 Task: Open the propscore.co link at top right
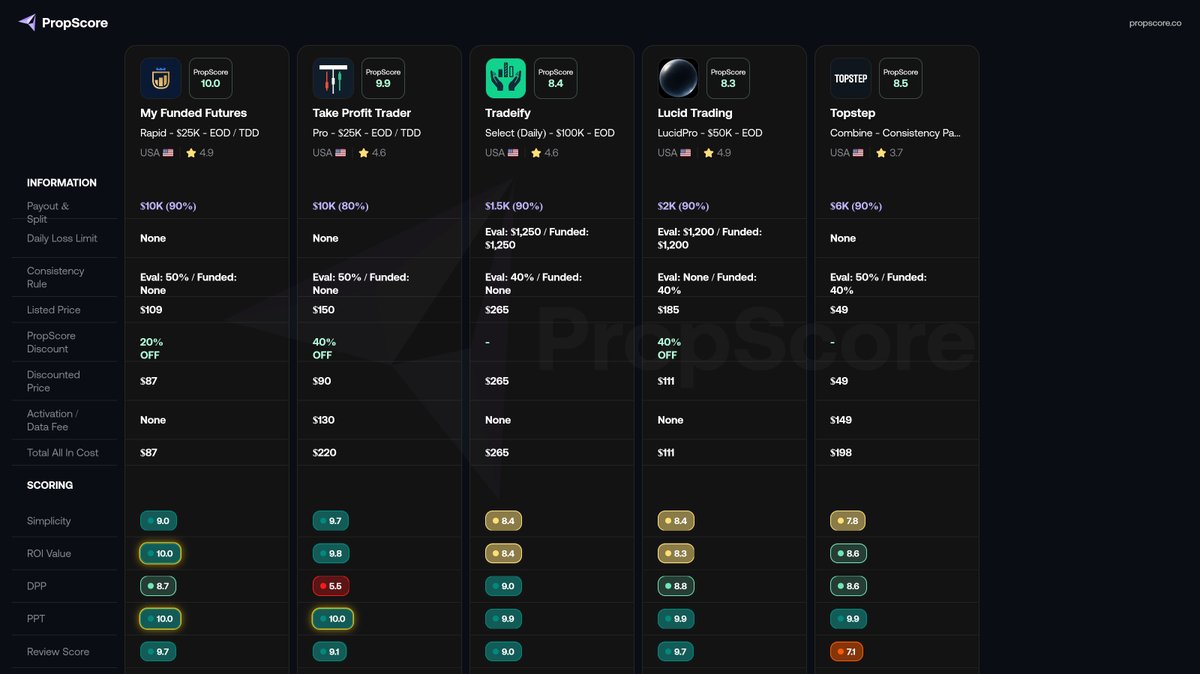pyautogui.click(x=1154, y=23)
